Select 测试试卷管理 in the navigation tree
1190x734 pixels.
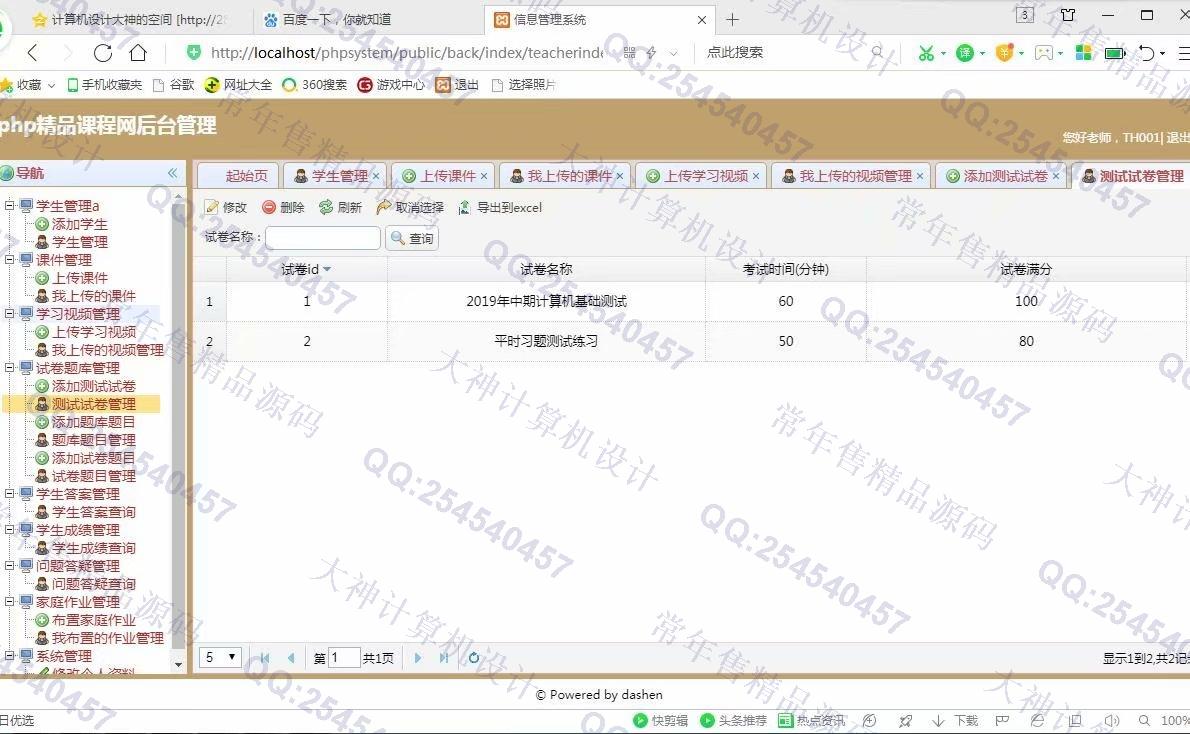(93, 404)
